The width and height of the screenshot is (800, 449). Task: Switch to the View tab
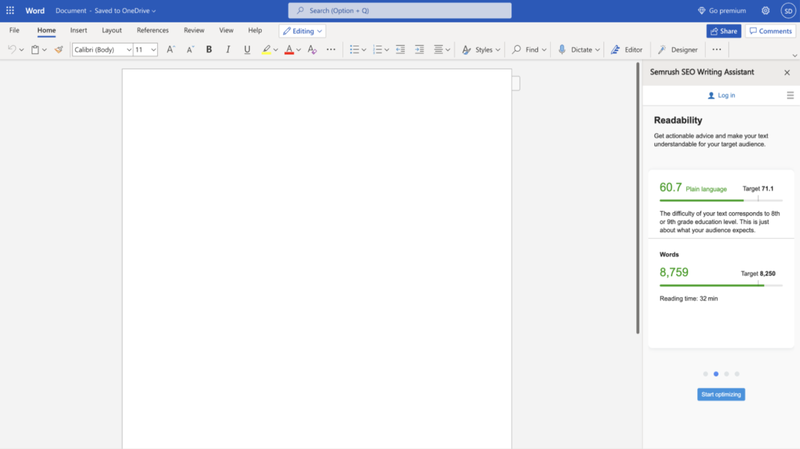tap(226, 30)
